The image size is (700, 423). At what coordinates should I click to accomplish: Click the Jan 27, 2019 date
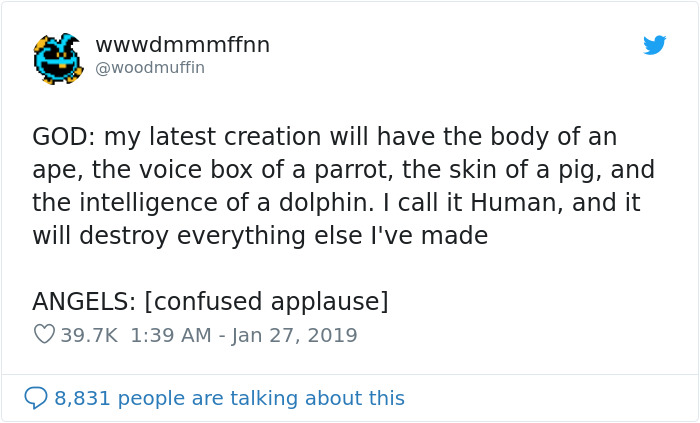pos(294,335)
